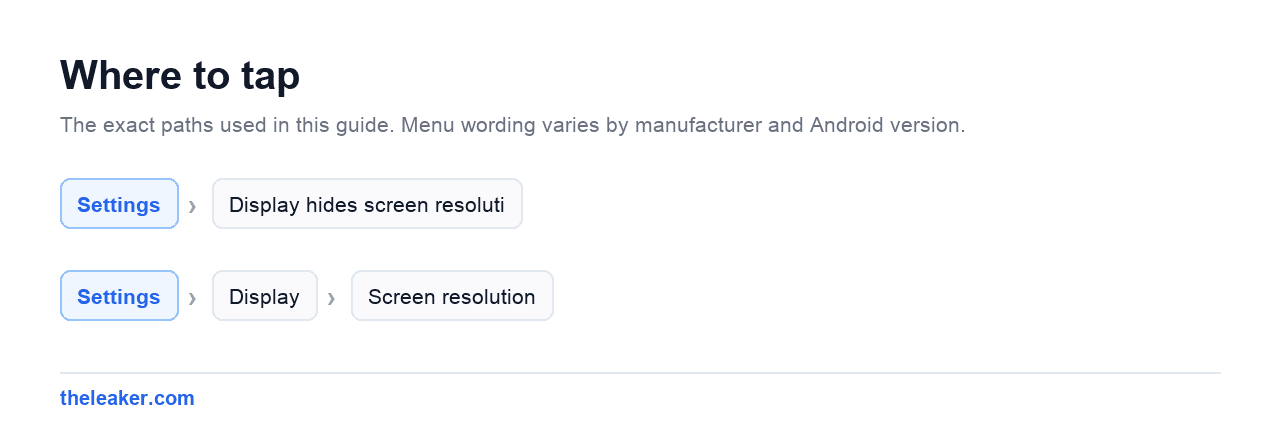Click the chevron after Settings in first path
The width and height of the screenshot is (1280, 434).
tap(192, 206)
